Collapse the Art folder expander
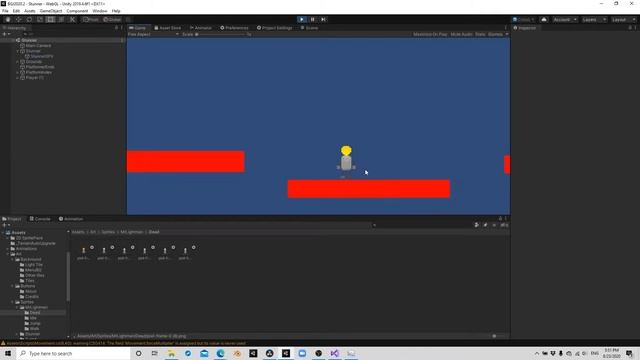 coord(8,254)
